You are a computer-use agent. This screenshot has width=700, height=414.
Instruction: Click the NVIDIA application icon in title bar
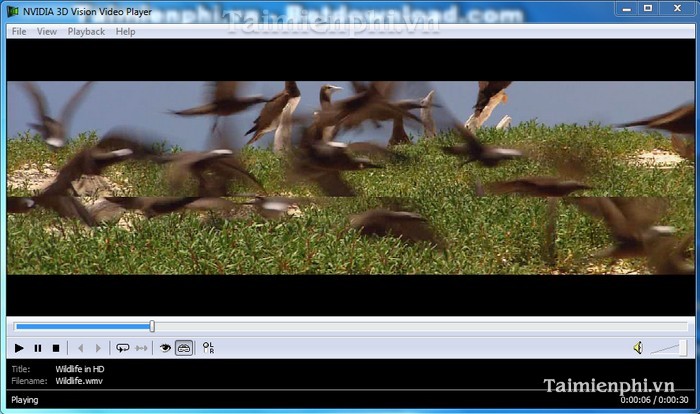click(12, 12)
